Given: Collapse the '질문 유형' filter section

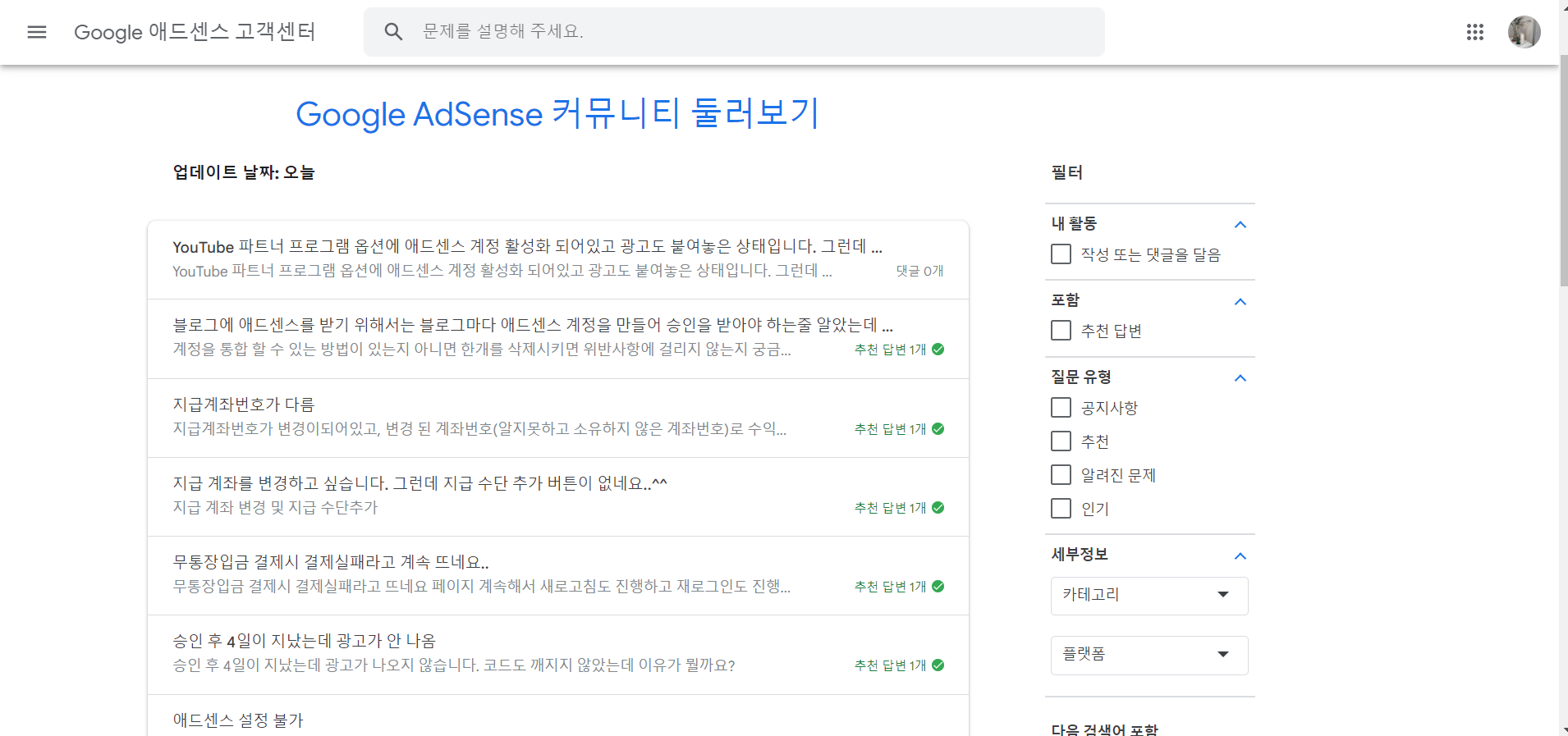Looking at the screenshot, I should 1240,377.
